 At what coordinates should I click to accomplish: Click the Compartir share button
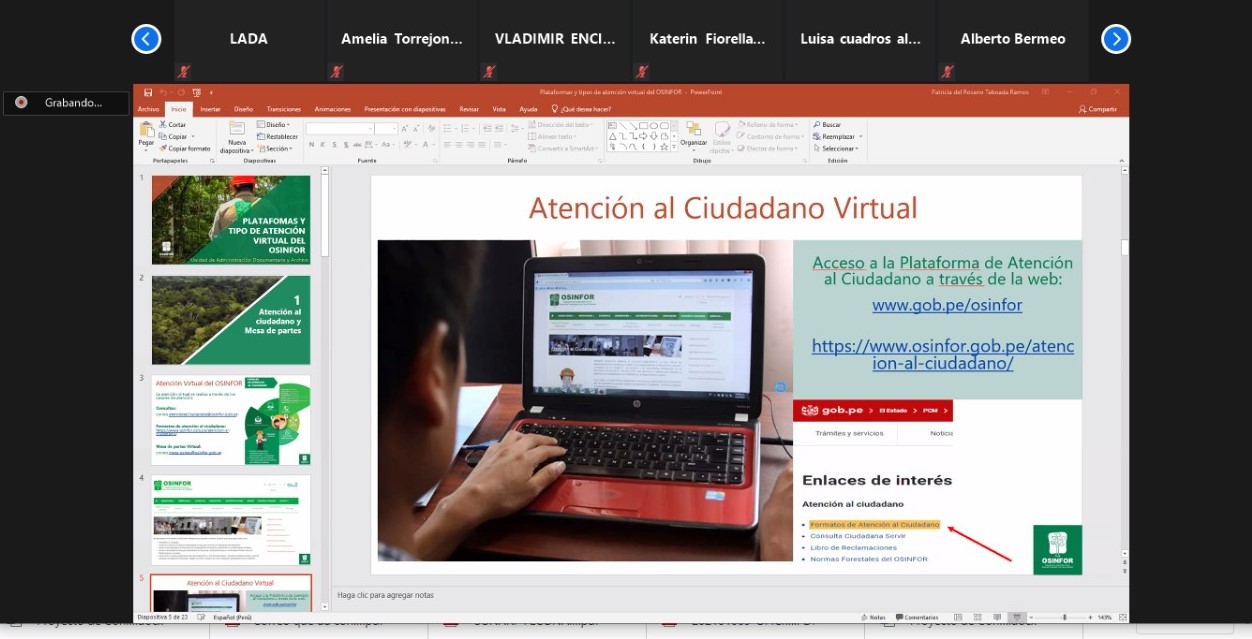point(1098,109)
